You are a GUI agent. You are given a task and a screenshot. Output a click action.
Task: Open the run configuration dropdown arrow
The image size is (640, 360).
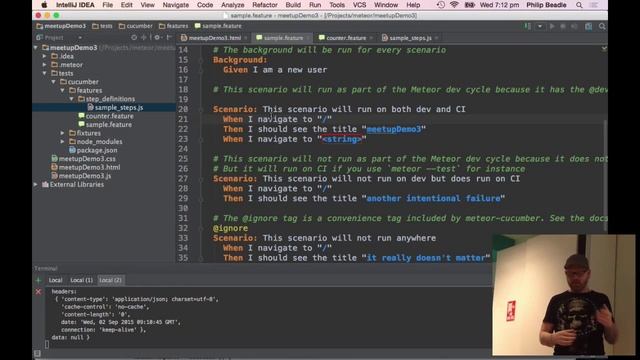point(540,27)
